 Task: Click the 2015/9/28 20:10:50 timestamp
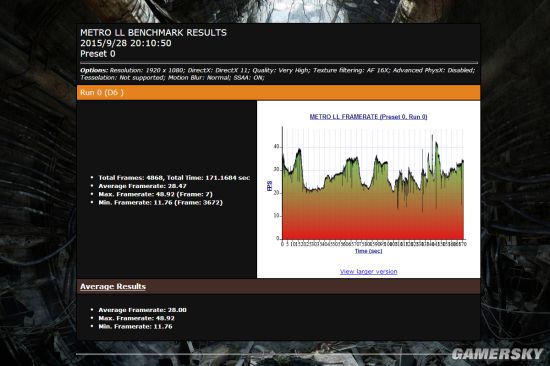(126, 43)
